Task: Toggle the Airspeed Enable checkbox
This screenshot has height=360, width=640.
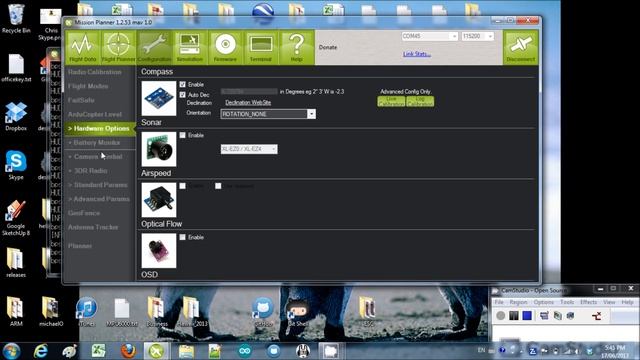Action: click(182, 186)
